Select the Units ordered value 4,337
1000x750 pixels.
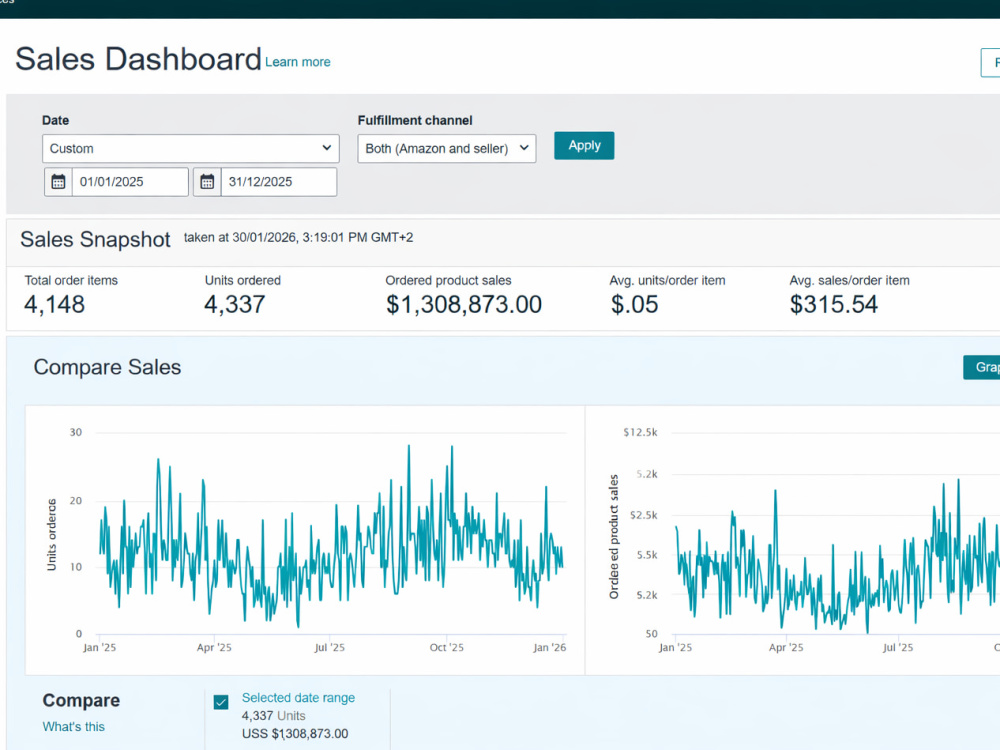[x=234, y=304]
